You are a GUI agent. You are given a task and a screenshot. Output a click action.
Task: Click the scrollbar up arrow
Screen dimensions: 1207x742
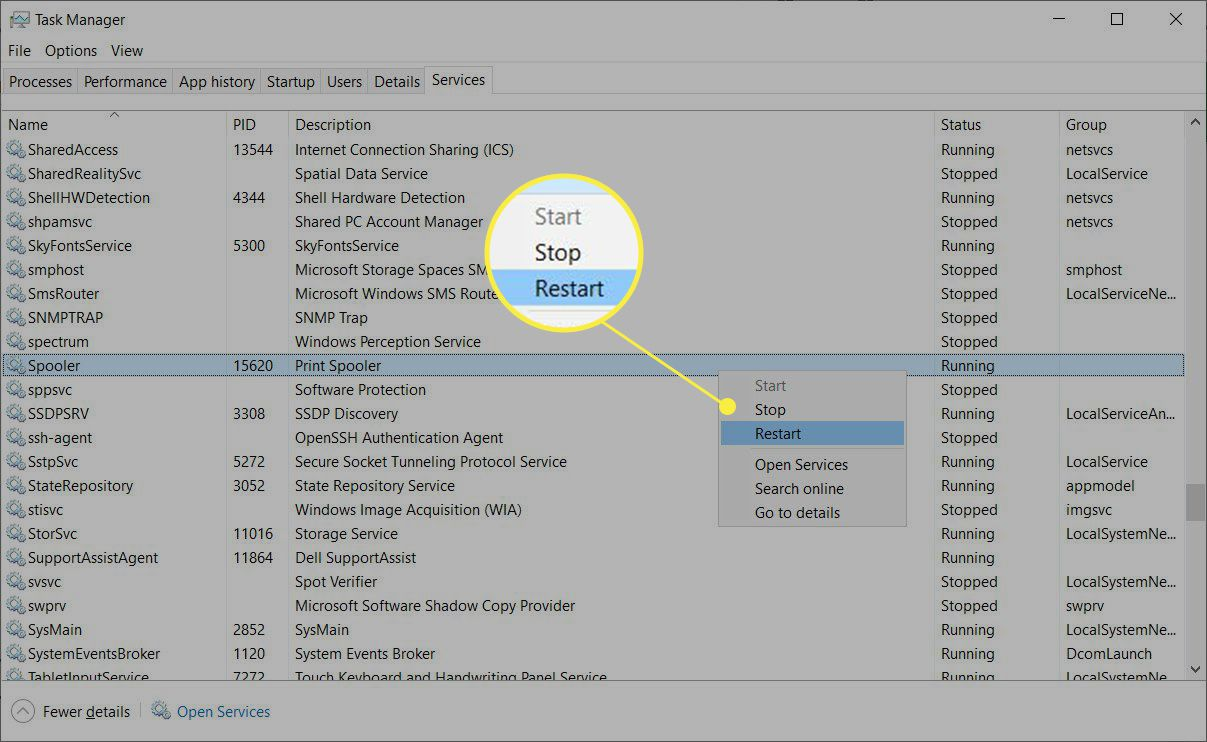coord(1195,122)
